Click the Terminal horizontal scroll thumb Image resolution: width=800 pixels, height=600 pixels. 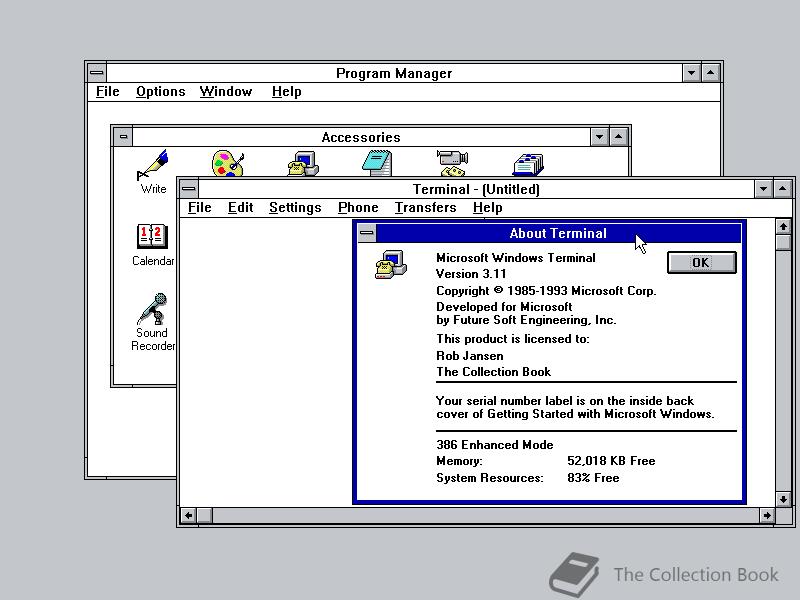(205, 516)
